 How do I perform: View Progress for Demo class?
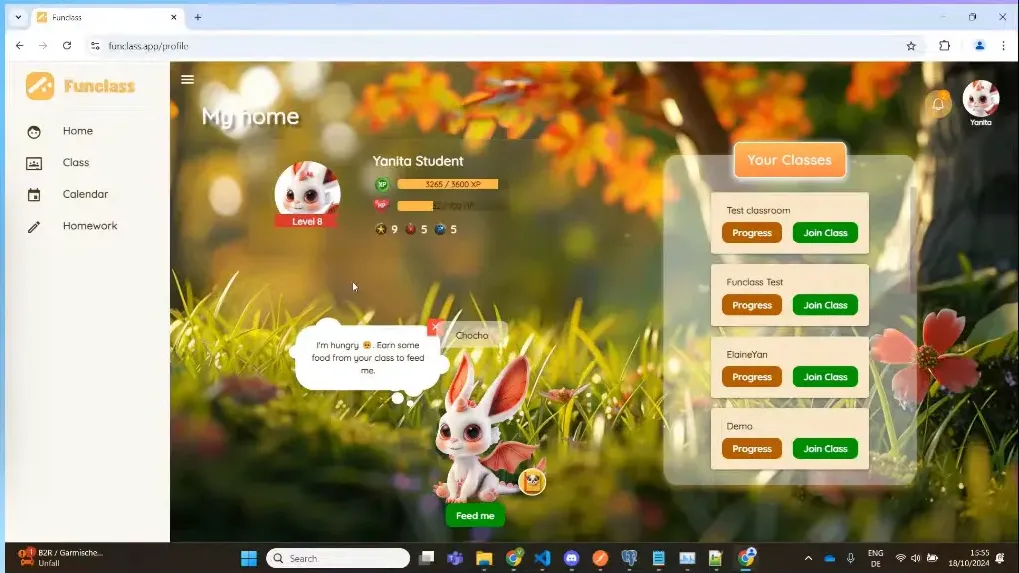click(752, 449)
